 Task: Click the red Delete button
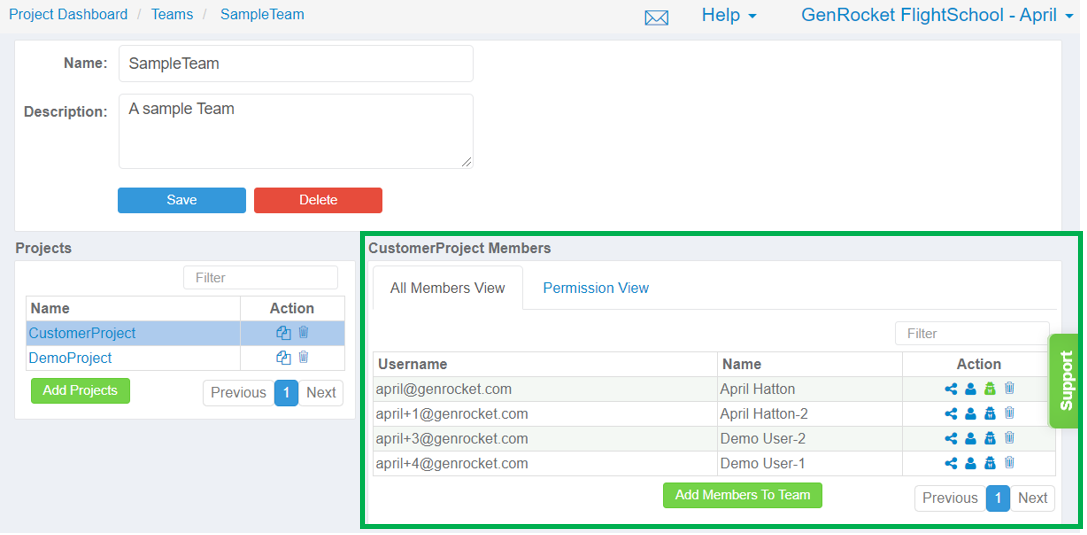318,200
